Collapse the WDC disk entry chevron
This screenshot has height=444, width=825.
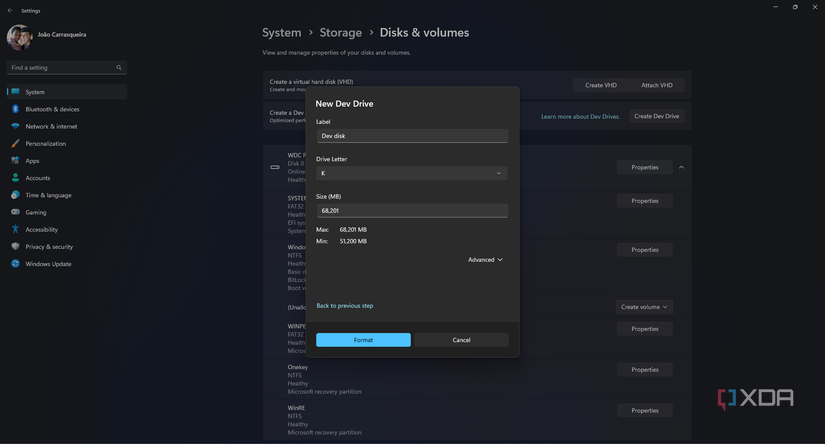(x=681, y=167)
